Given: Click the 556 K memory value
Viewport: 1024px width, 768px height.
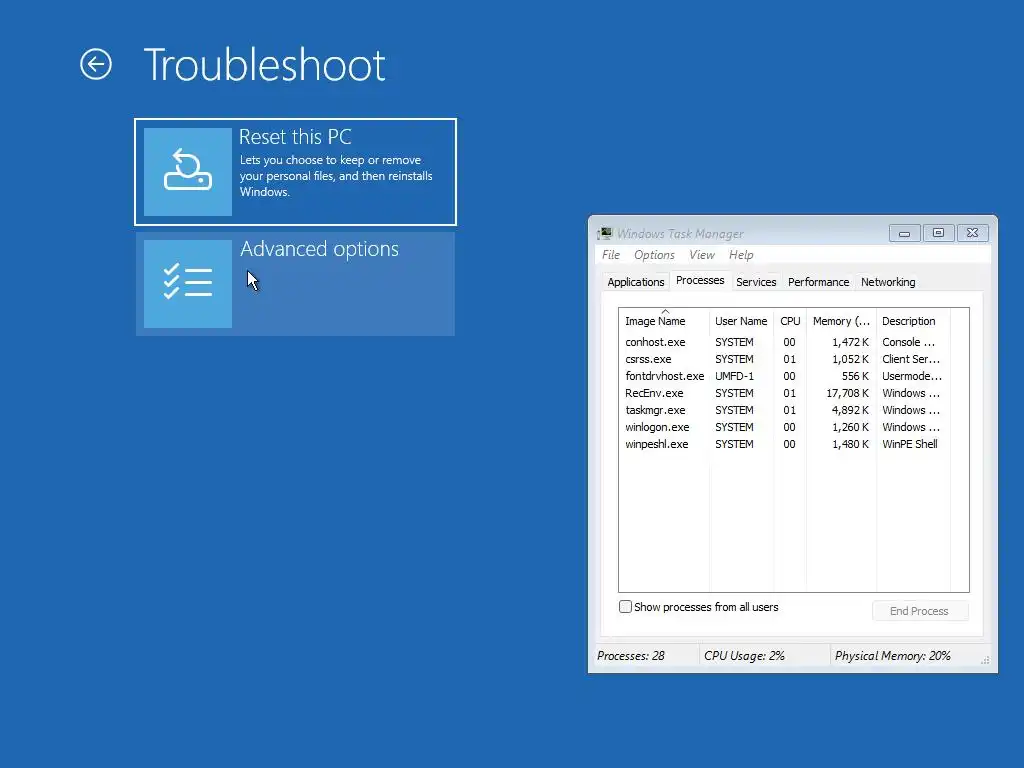Looking at the screenshot, I should click(855, 376).
